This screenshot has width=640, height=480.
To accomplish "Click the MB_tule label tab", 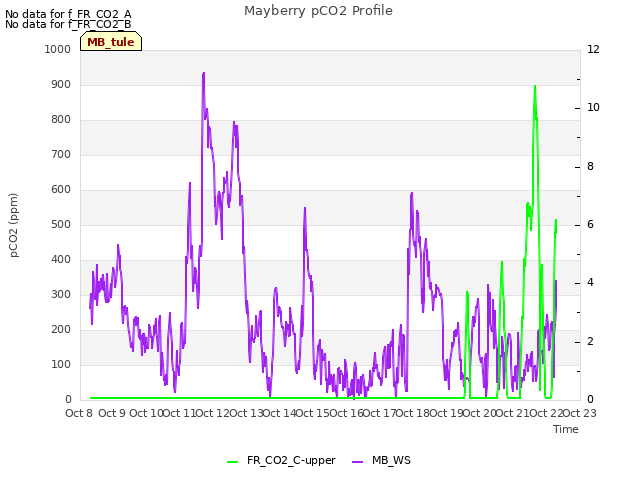I will click(111, 42).
